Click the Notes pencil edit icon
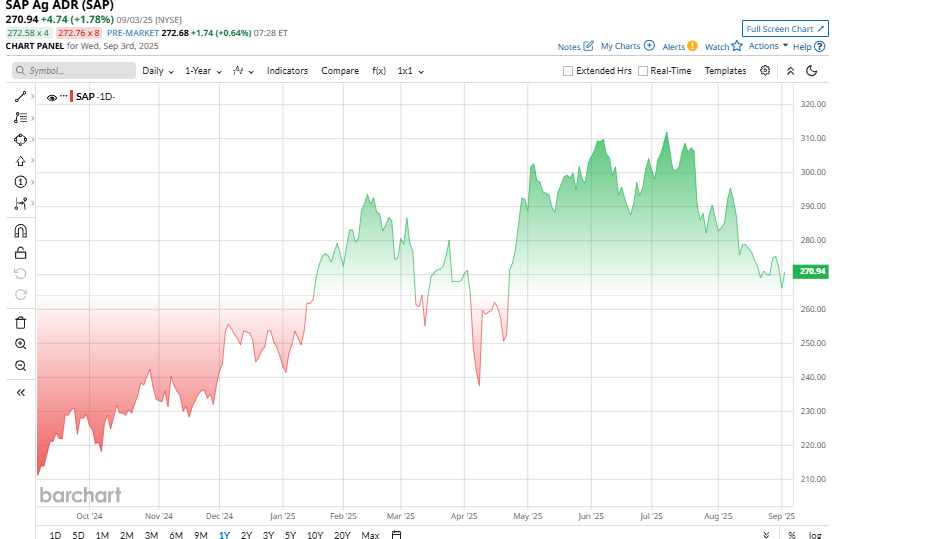Screen dimensions: 952x539 pyautogui.click(x=588, y=46)
